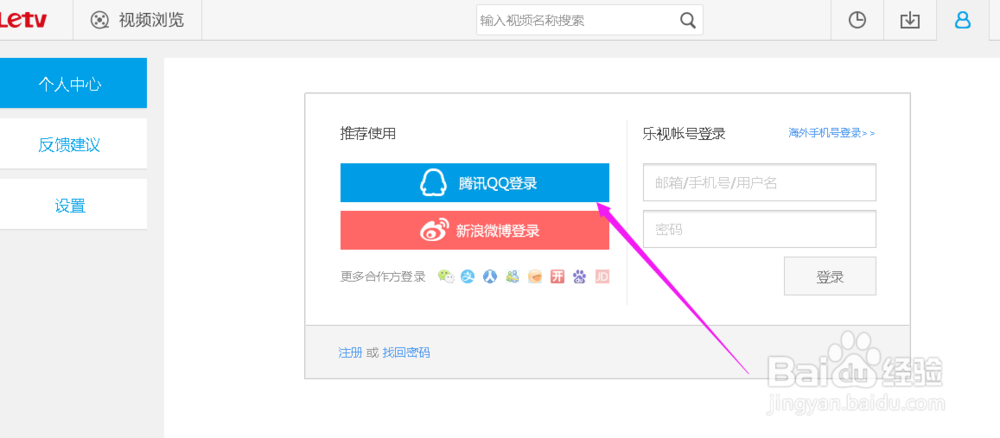Choose Baidu paw login icon

click(x=579, y=277)
